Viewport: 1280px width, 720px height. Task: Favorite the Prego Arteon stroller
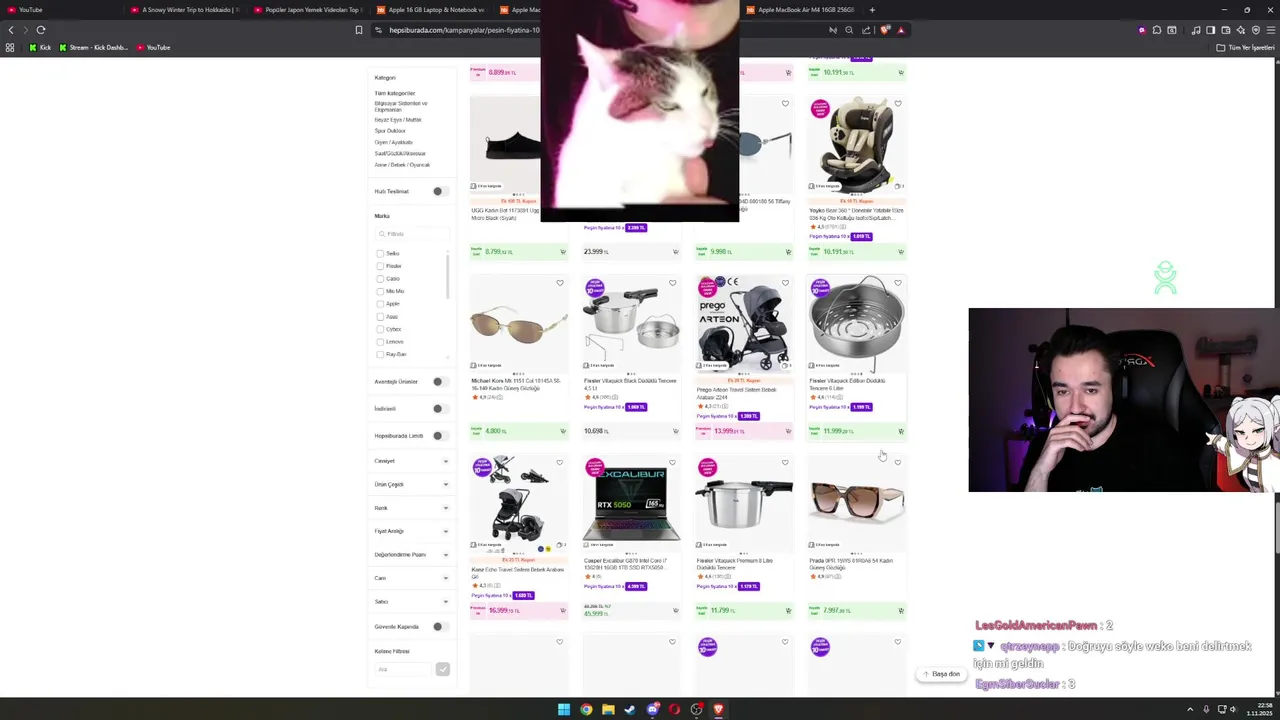pyautogui.click(x=785, y=283)
